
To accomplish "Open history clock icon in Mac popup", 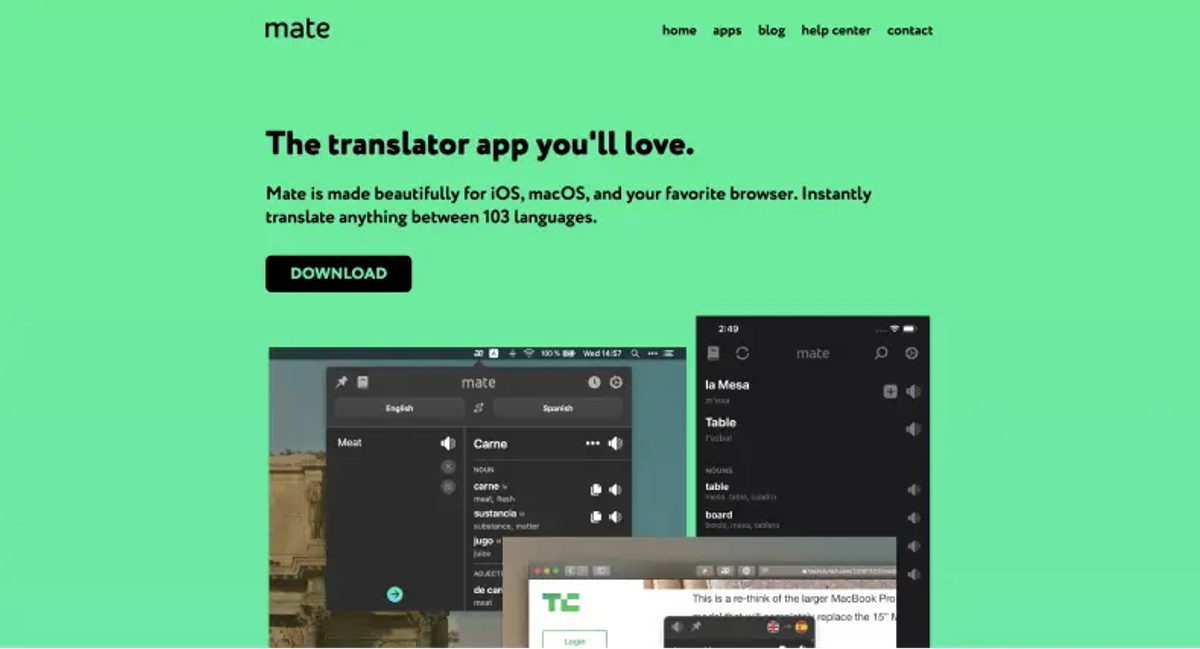I will tap(594, 382).
